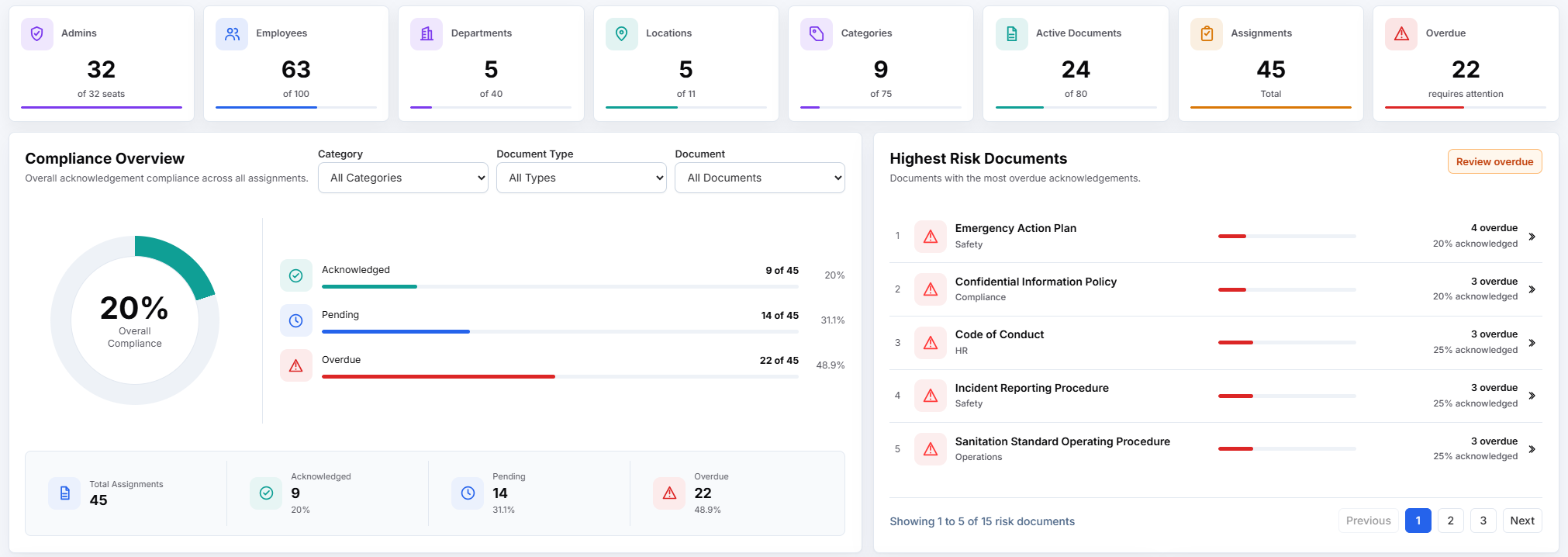
Task: Click the Total Assignments document icon
Action: [x=64, y=493]
